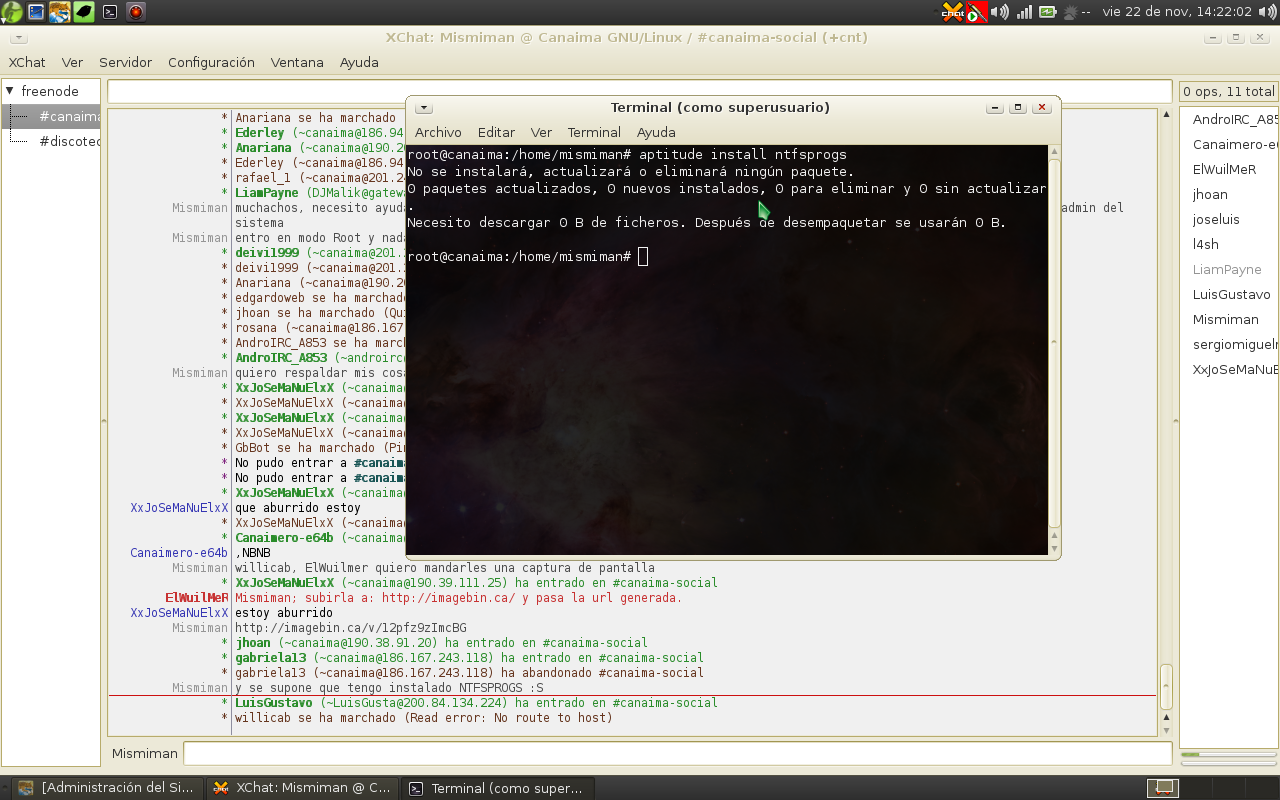Screen dimensions: 1280x800
Task: Launch the green bird application icon
Action: pos(85,12)
